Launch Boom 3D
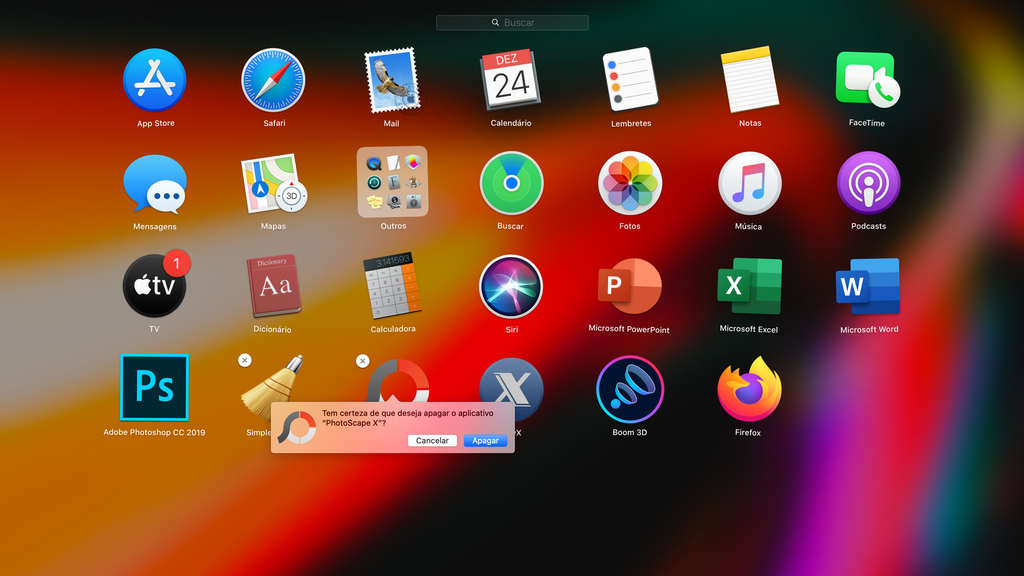This screenshot has height=576, width=1024. pos(630,389)
